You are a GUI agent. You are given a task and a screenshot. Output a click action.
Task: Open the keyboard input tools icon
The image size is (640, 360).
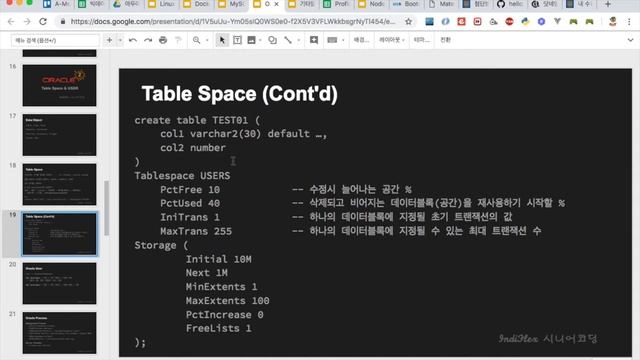(332, 40)
